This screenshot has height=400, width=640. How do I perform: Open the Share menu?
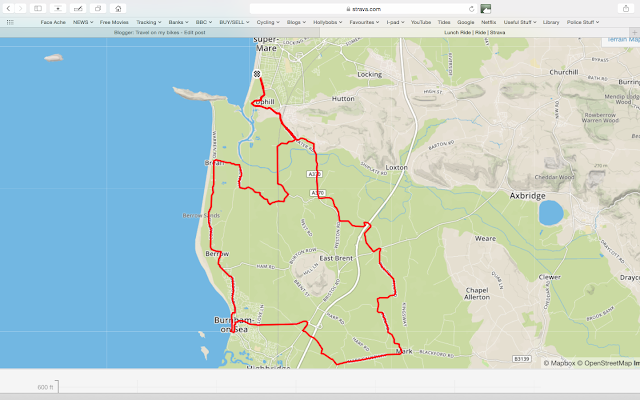pyautogui.click(x=626, y=9)
